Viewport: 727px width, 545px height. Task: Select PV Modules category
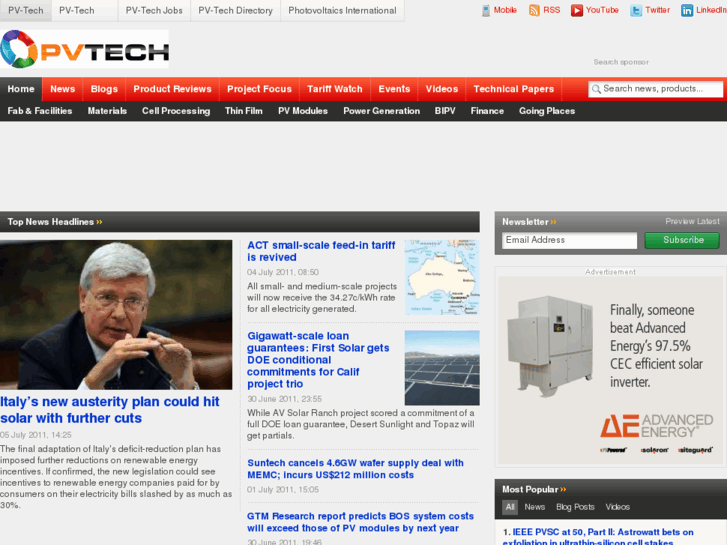tap(303, 111)
